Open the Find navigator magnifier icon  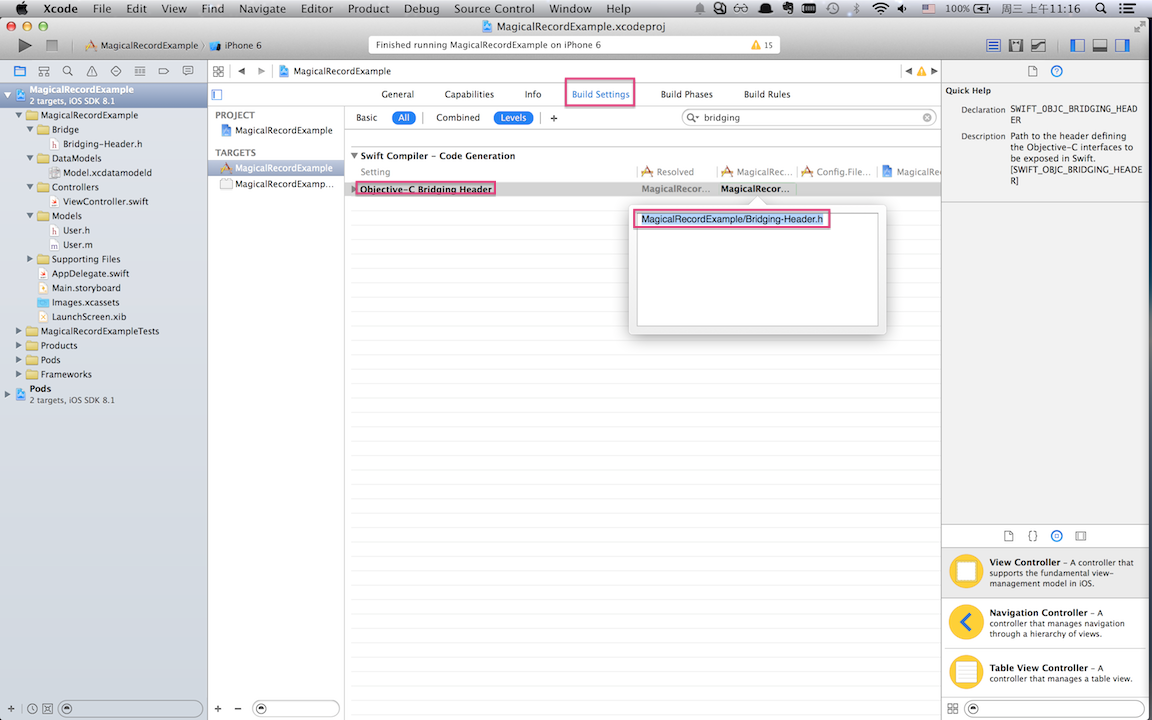(x=68, y=71)
